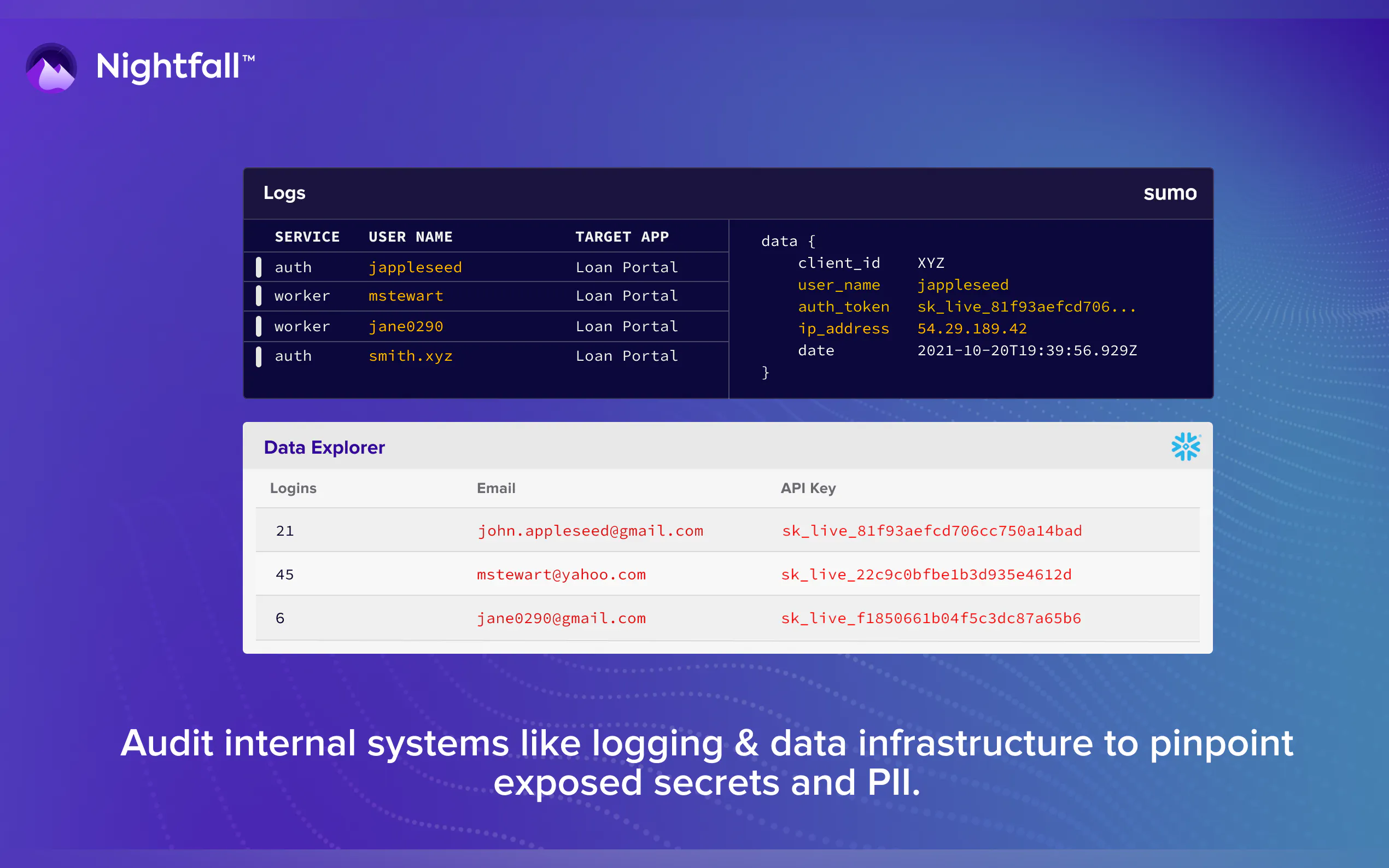
Task: Select the row with 45 logins
Action: 285,574
